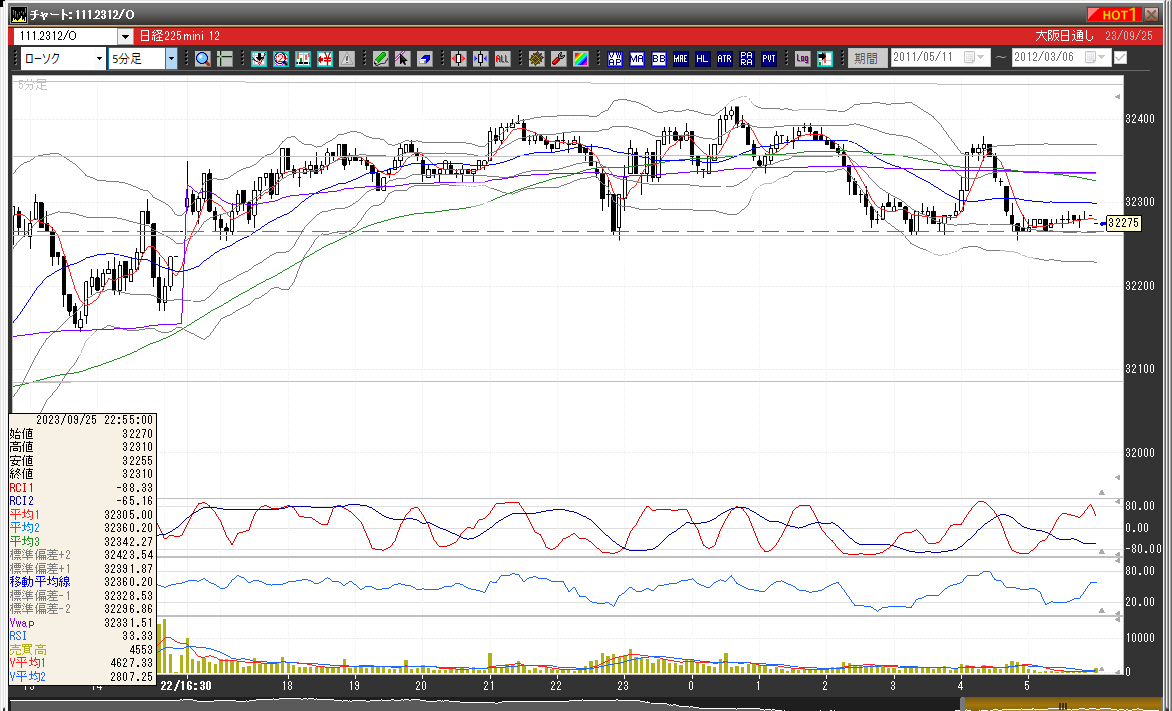Toggle the PVT pivot indicator
The height and width of the screenshot is (711, 1172).
768,58
